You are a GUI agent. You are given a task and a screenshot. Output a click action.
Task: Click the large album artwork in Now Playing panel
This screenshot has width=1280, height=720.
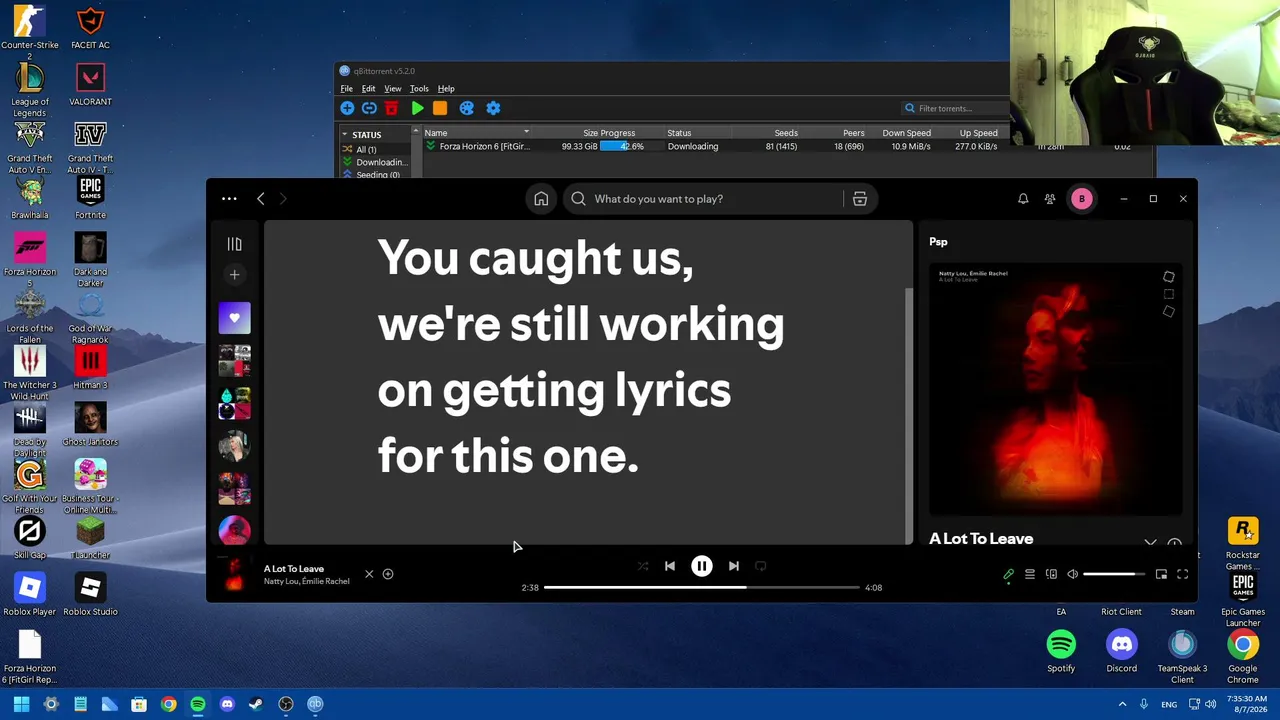[x=1055, y=390]
